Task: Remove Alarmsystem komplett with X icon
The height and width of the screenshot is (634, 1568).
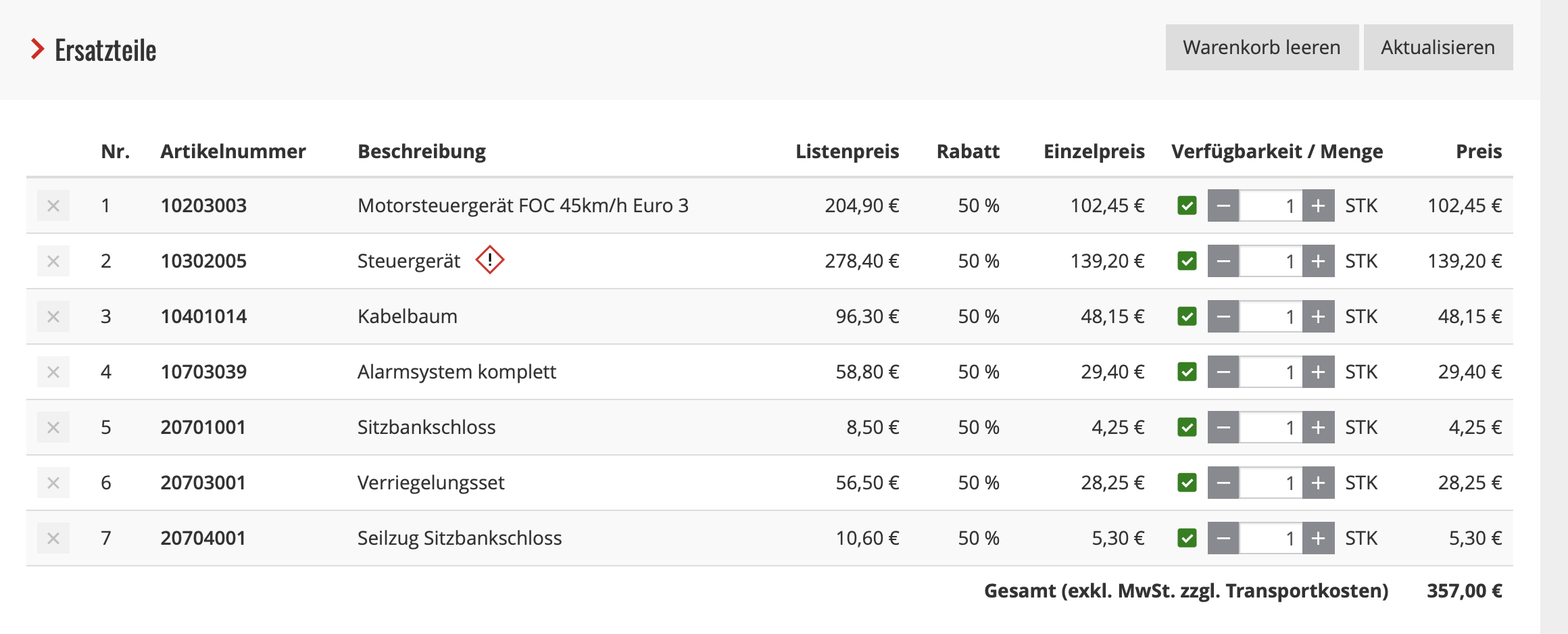Action: coord(53,372)
